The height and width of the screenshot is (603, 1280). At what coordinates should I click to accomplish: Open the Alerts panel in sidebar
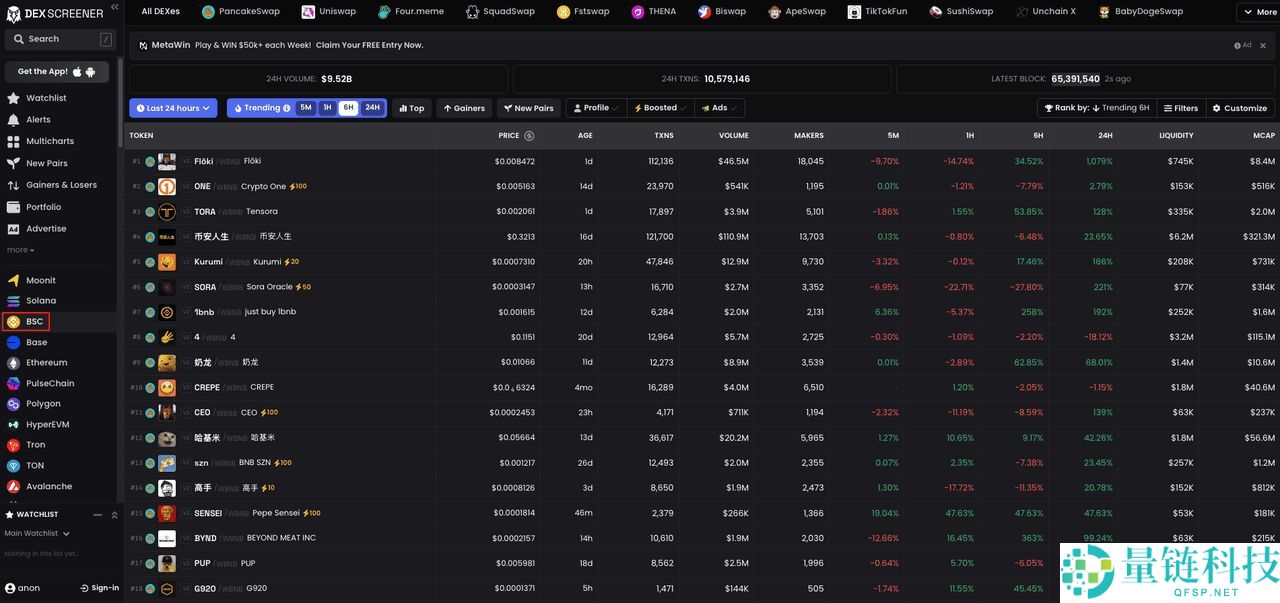click(38, 118)
